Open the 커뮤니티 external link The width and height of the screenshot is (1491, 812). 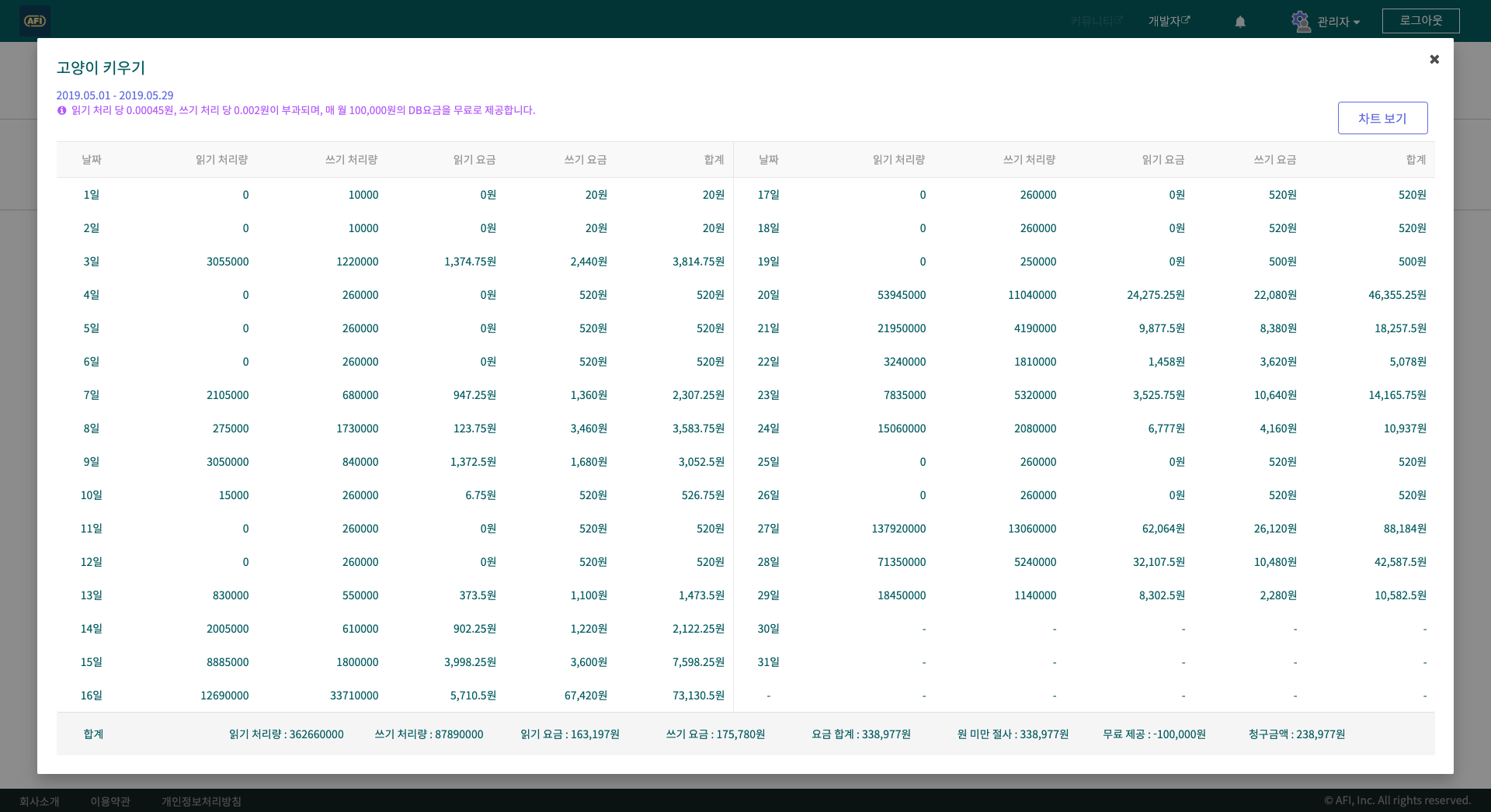click(1097, 21)
